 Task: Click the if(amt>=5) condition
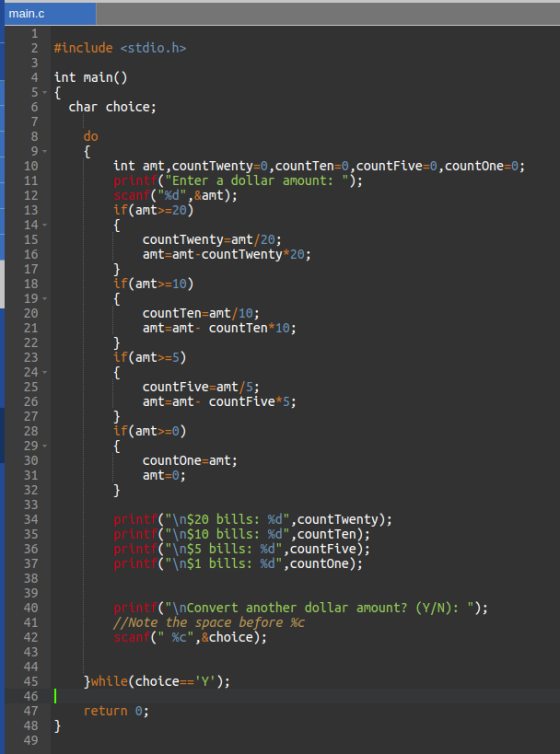coord(150,358)
